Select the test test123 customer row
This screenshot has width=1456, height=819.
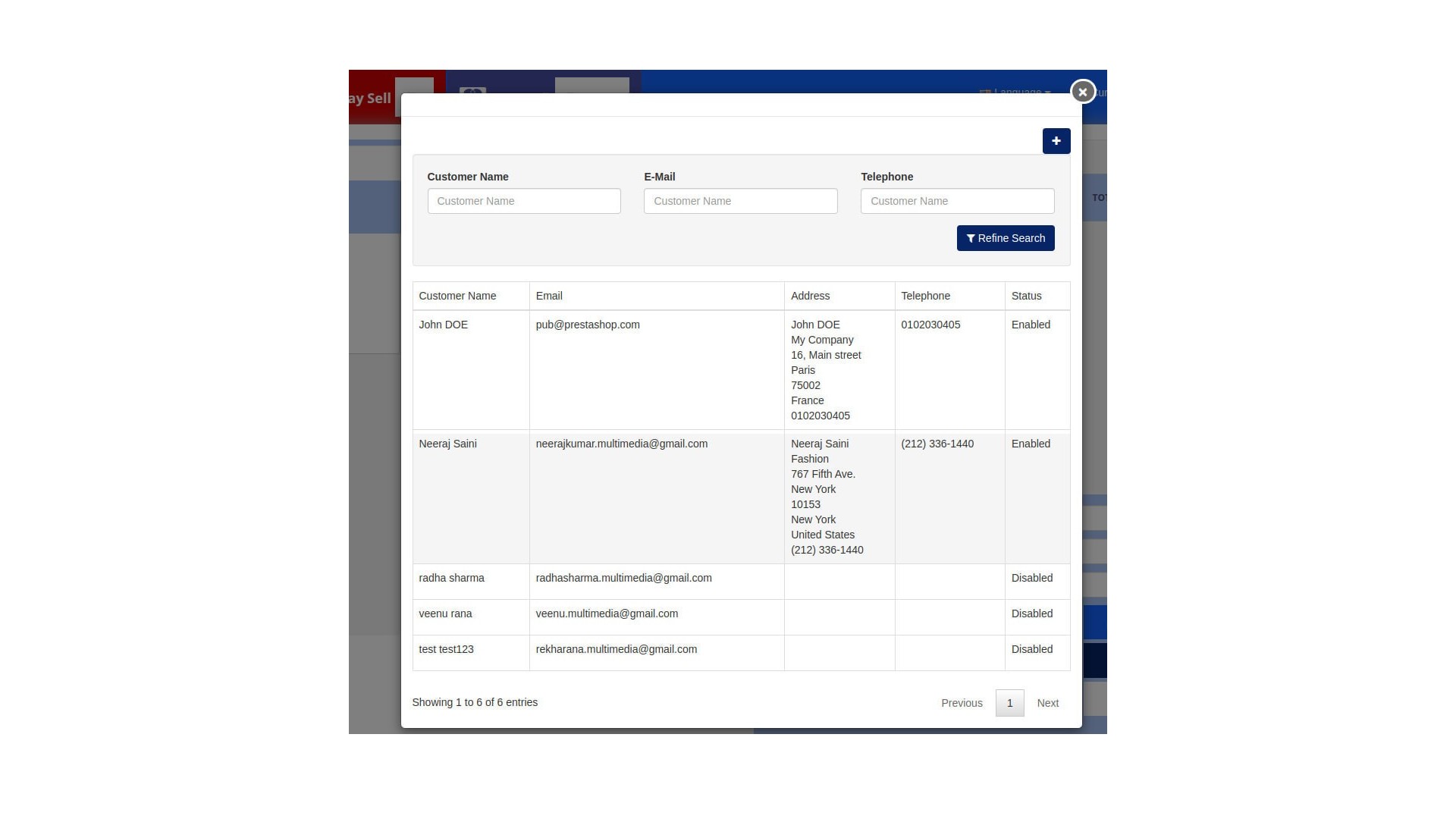coord(446,649)
